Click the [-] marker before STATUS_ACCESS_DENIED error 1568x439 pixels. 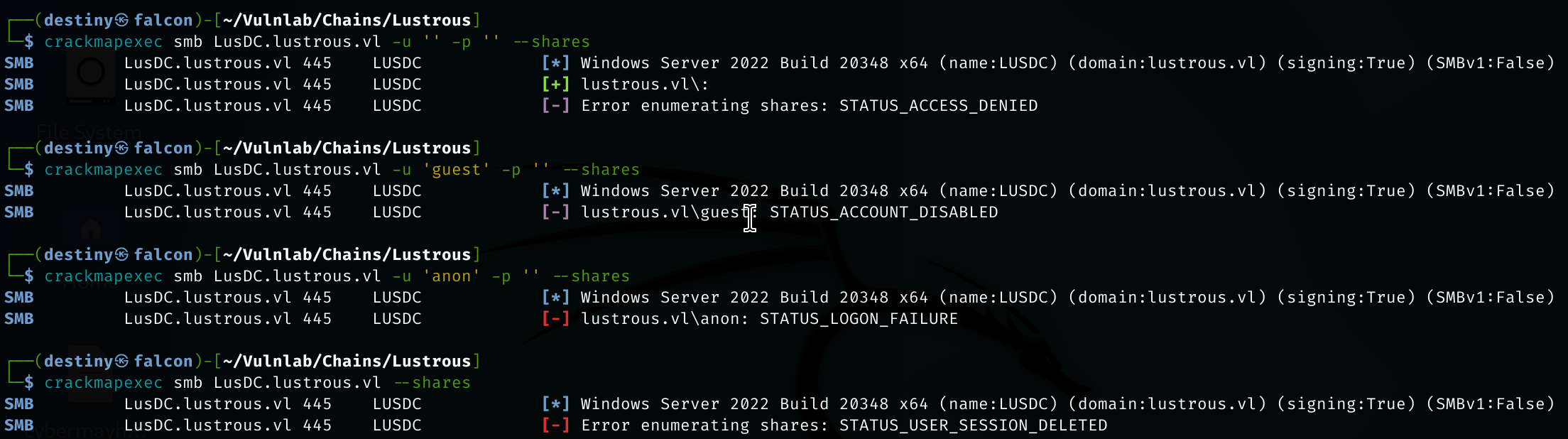point(555,106)
